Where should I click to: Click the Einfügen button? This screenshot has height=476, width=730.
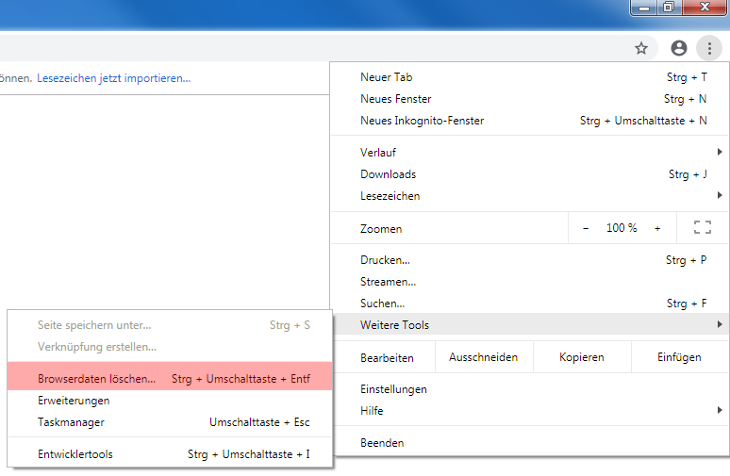point(679,357)
